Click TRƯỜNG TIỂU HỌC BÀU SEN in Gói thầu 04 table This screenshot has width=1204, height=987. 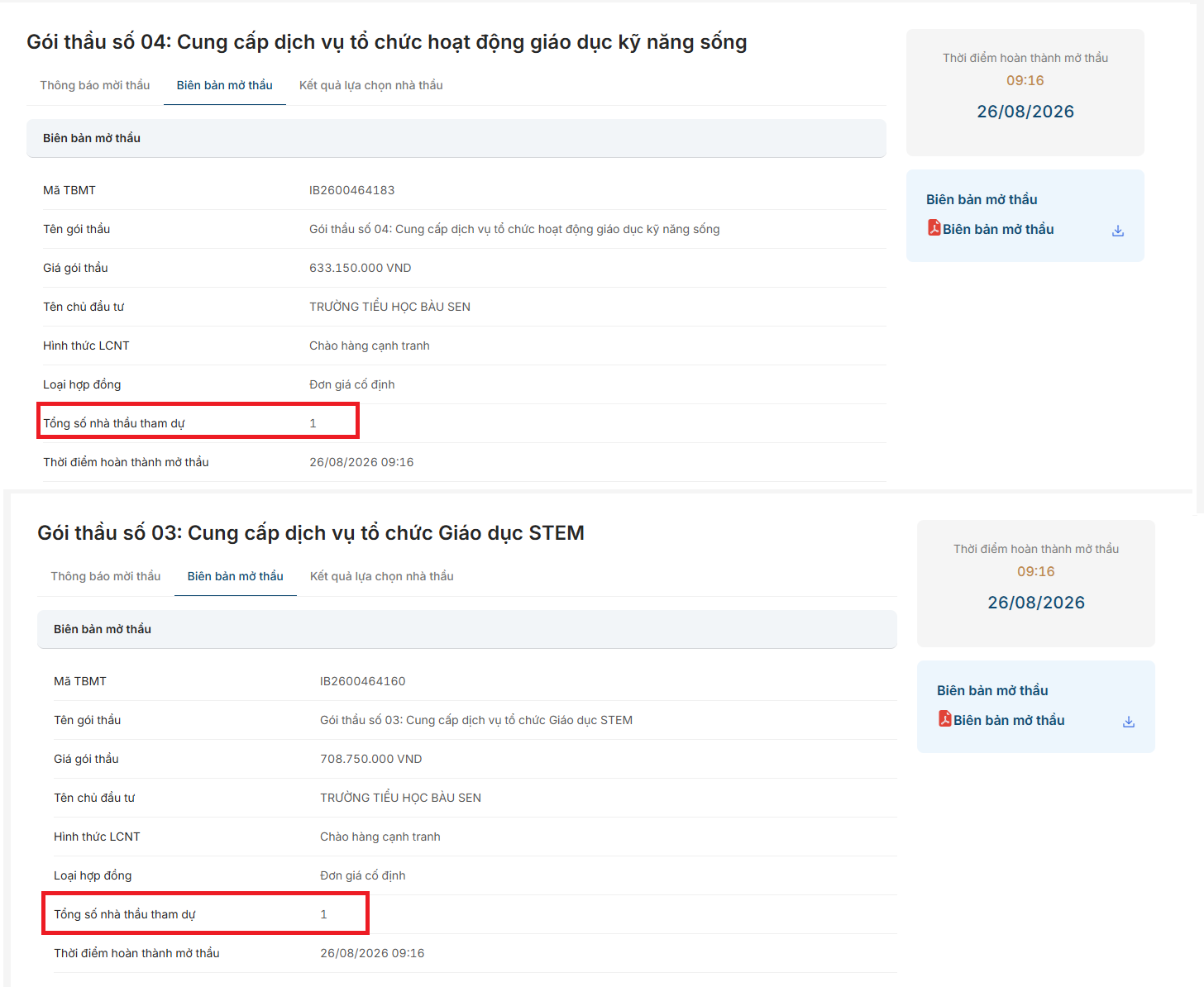point(389,307)
